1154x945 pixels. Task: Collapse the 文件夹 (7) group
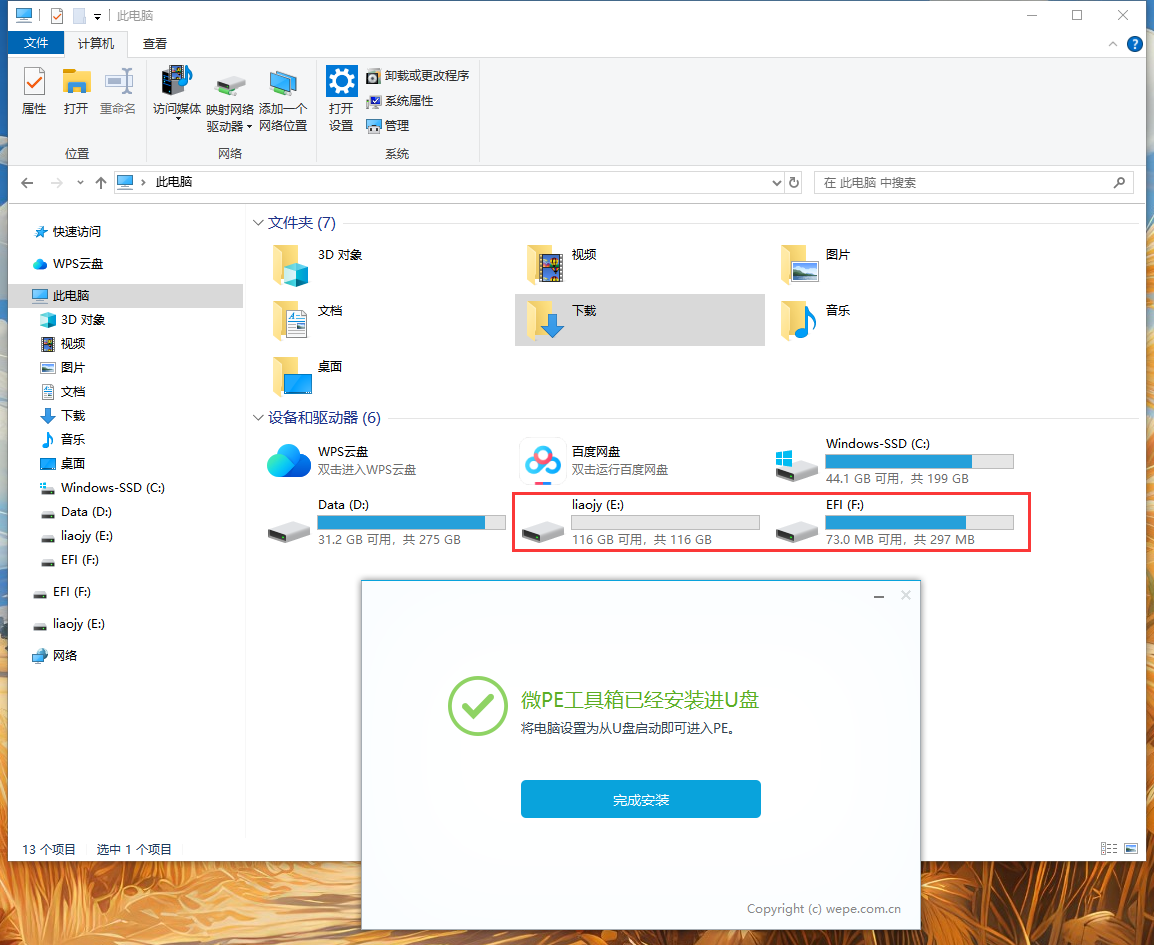click(258, 222)
